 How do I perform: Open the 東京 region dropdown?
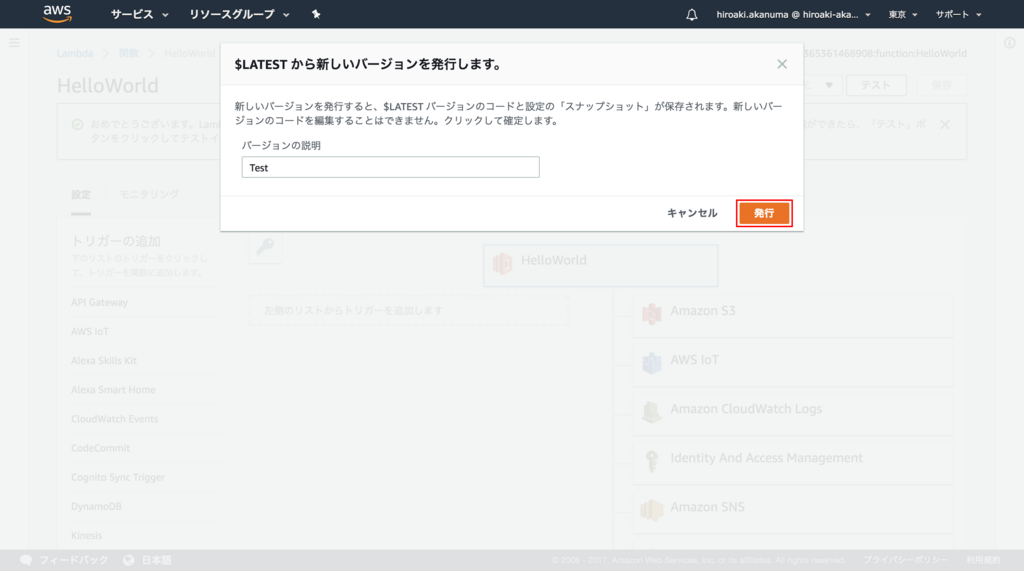coord(903,14)
